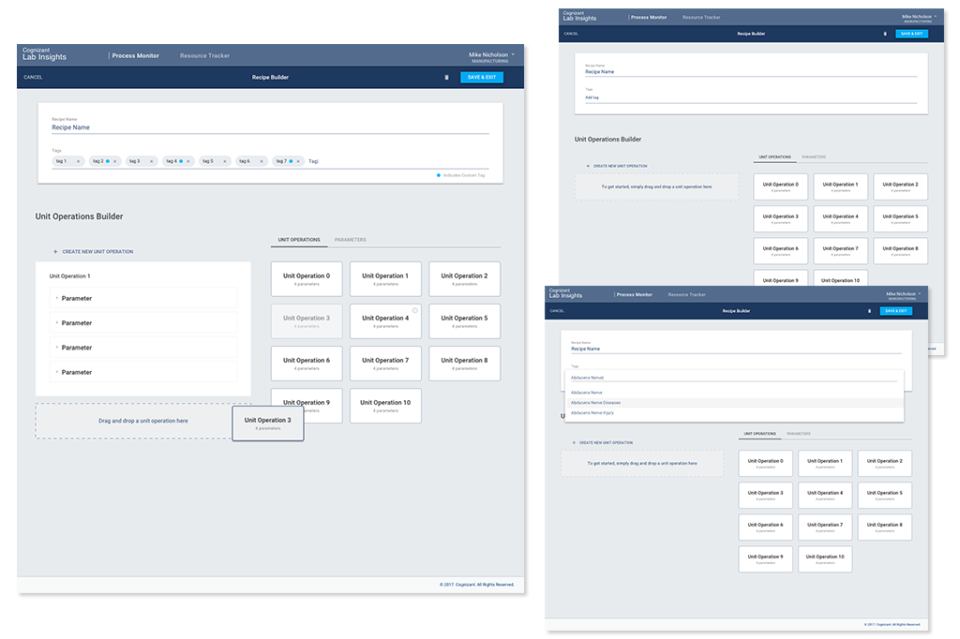
Task: Select Unit Operation 0 card in tag chips window
Action: [x=306, y=279]
